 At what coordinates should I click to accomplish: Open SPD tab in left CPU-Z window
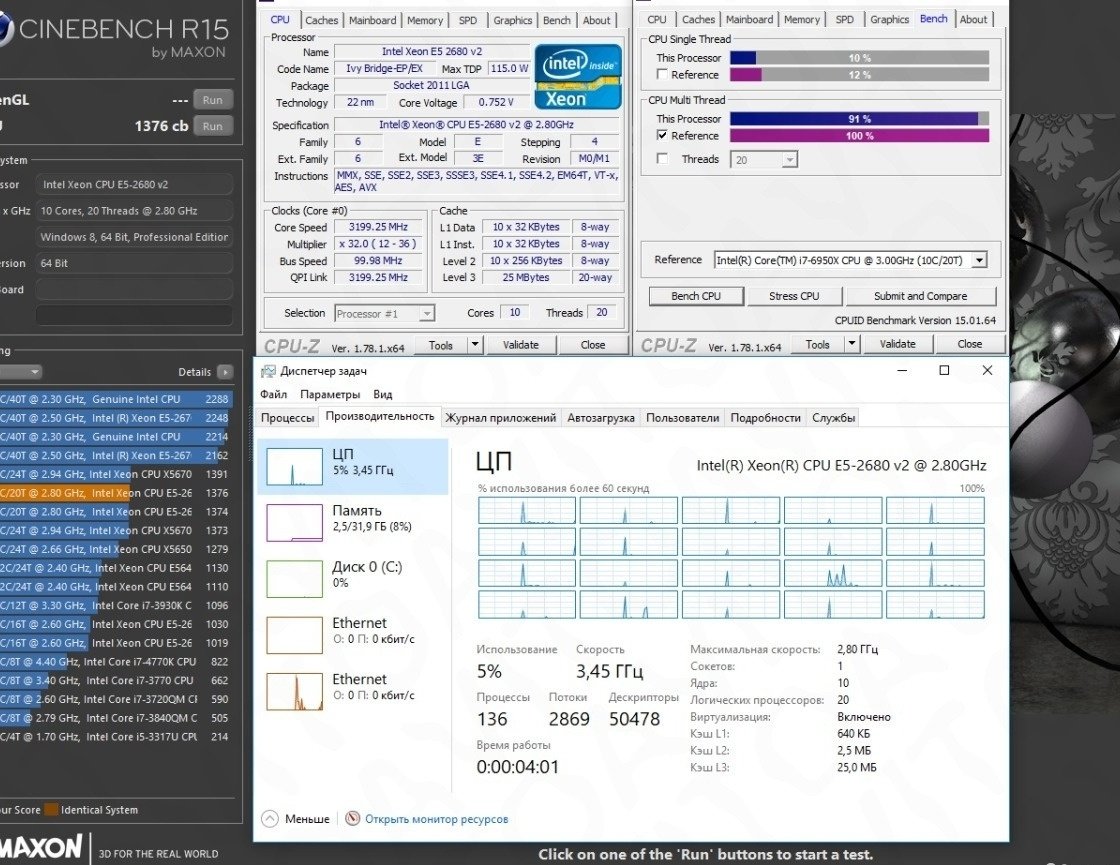point(468,20)
